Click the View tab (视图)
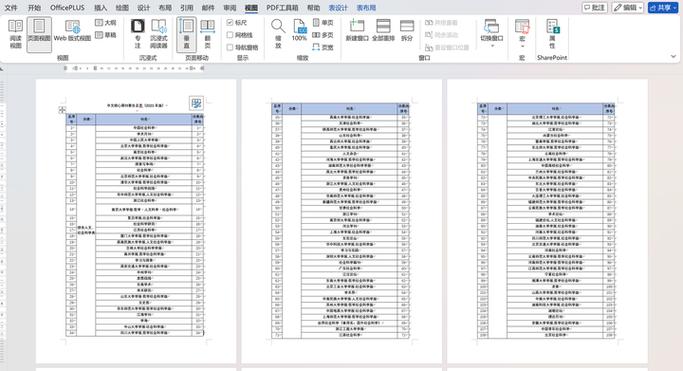The height and width of the screenshot is (371, 683). pyautogui.click(x=251, y=8)
